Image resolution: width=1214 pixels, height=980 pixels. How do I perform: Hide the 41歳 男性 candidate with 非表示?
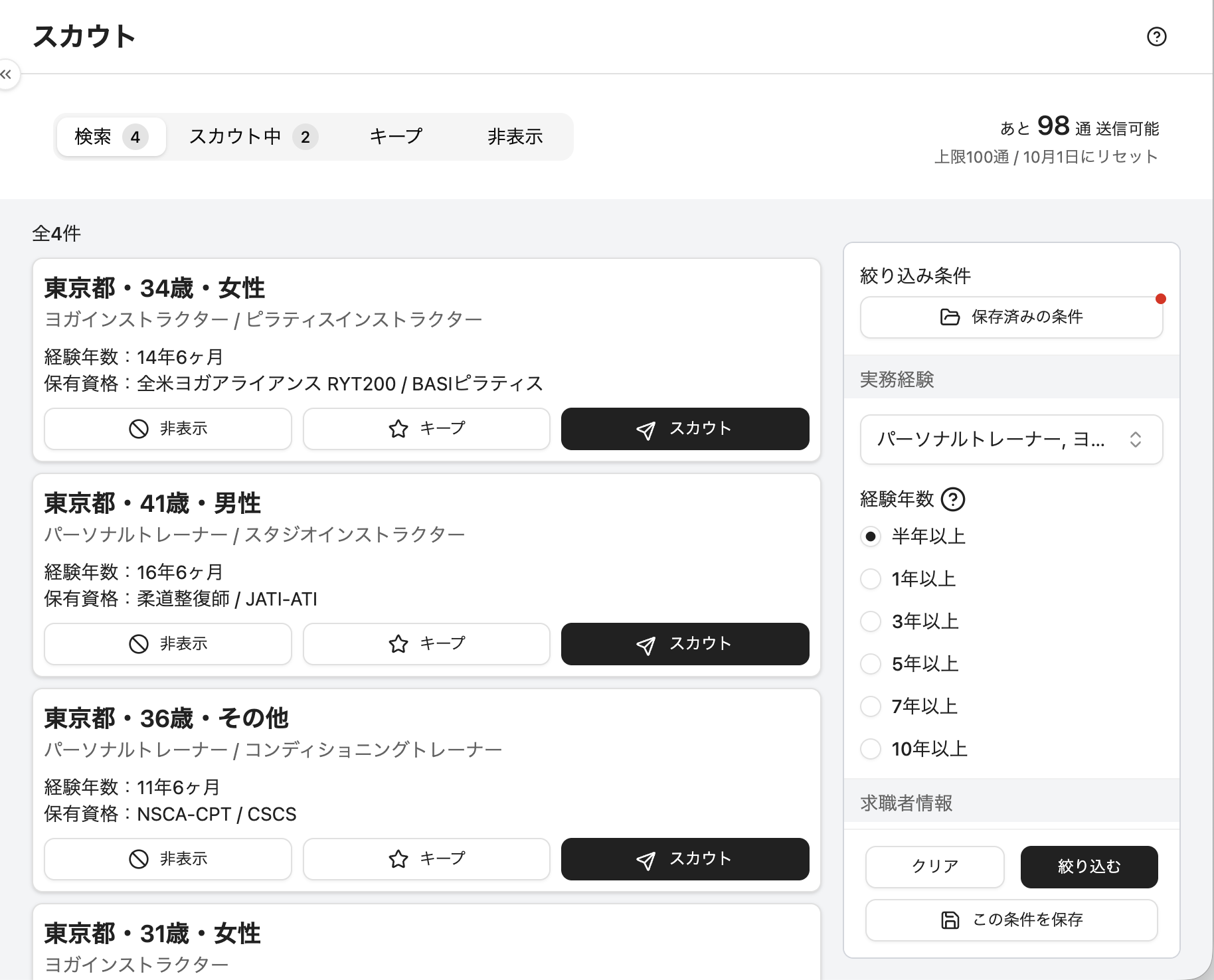tap(168, 644)
